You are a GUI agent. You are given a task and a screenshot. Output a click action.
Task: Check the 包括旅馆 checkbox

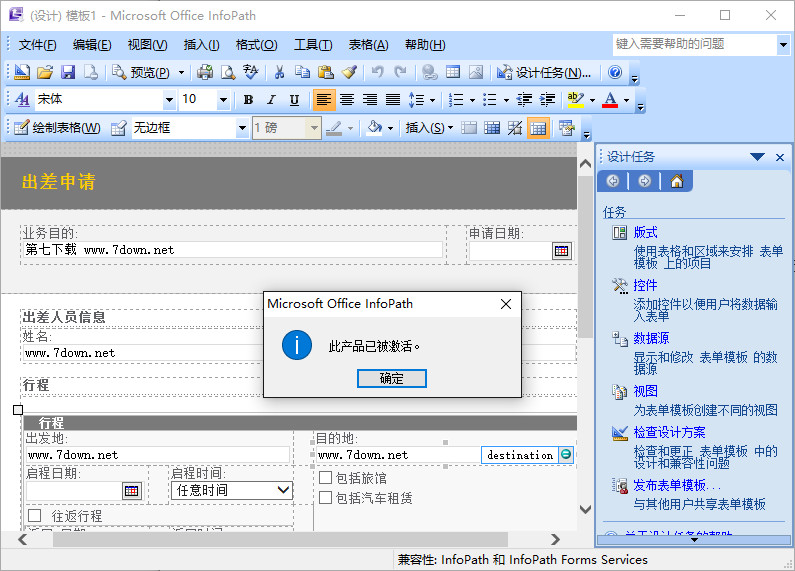point(326,478)
